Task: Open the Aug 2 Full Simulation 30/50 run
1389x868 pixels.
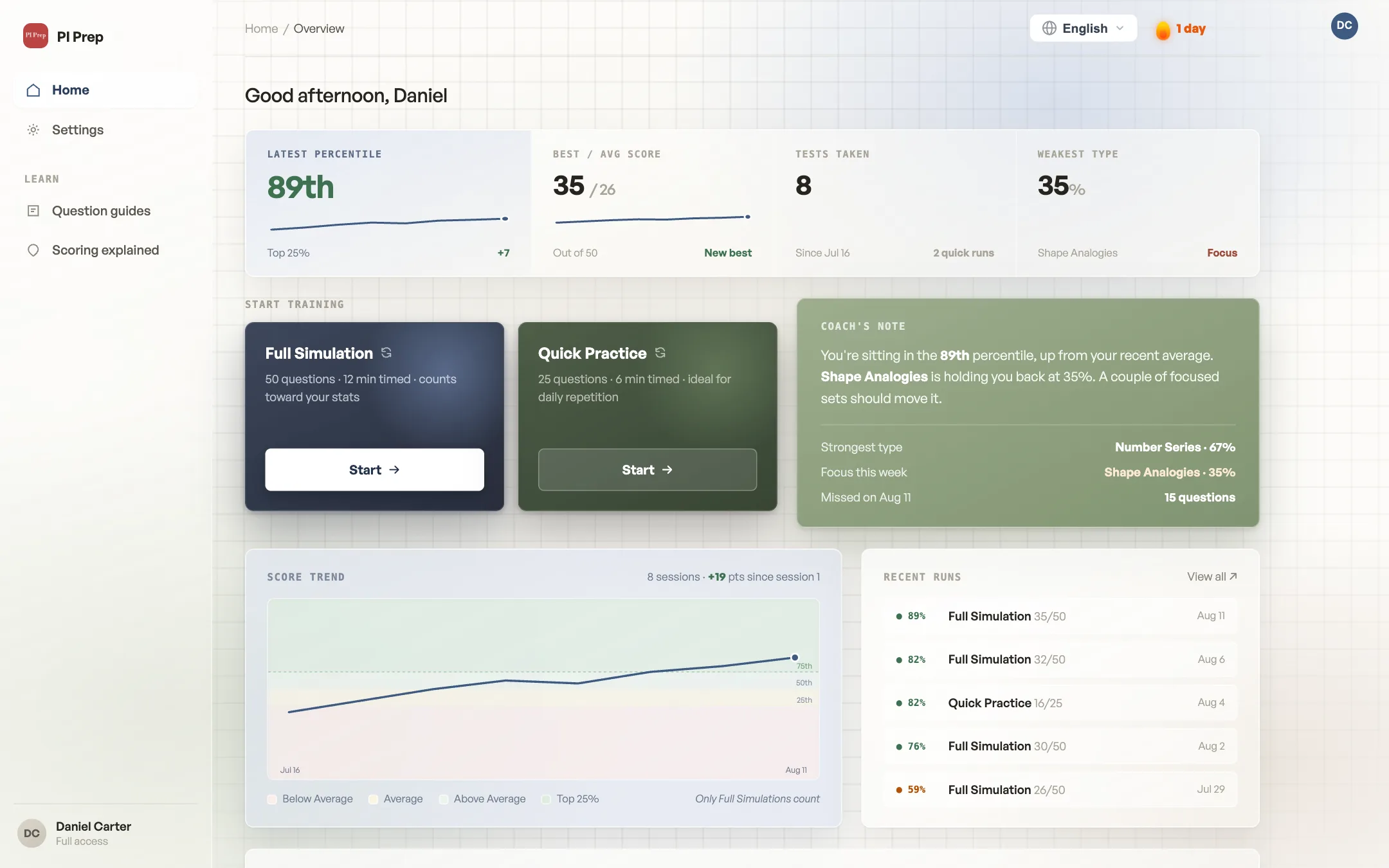Action: pos(1060,746)
